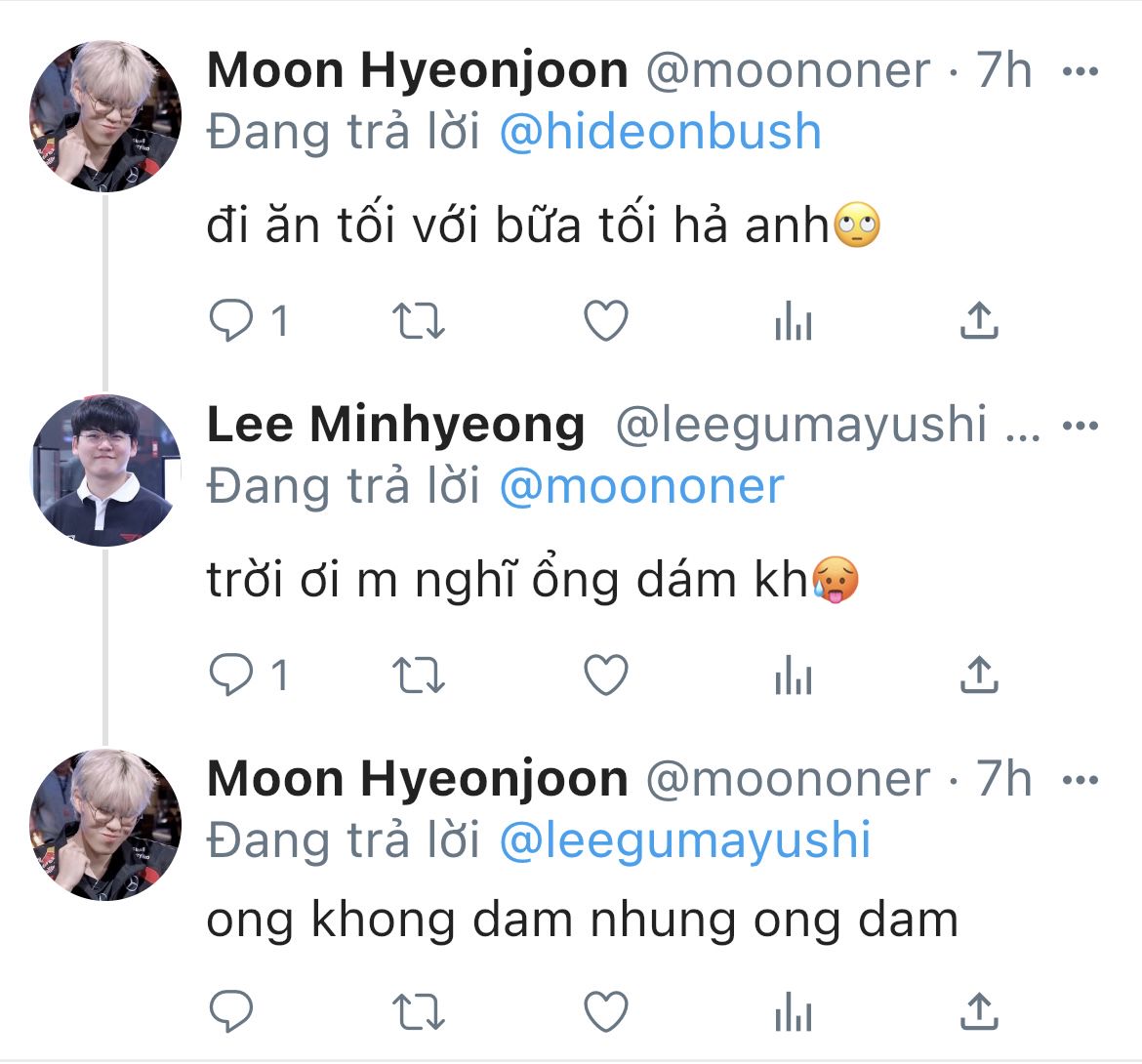View analytics for the last tweet
This screenshot has height=1064, width=1142.
[793, 1012]
